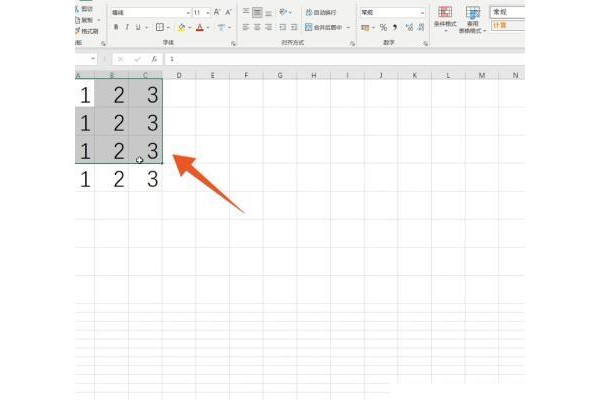Toggle Top Align
Screen dimensions: 600x400
(246, 12)
